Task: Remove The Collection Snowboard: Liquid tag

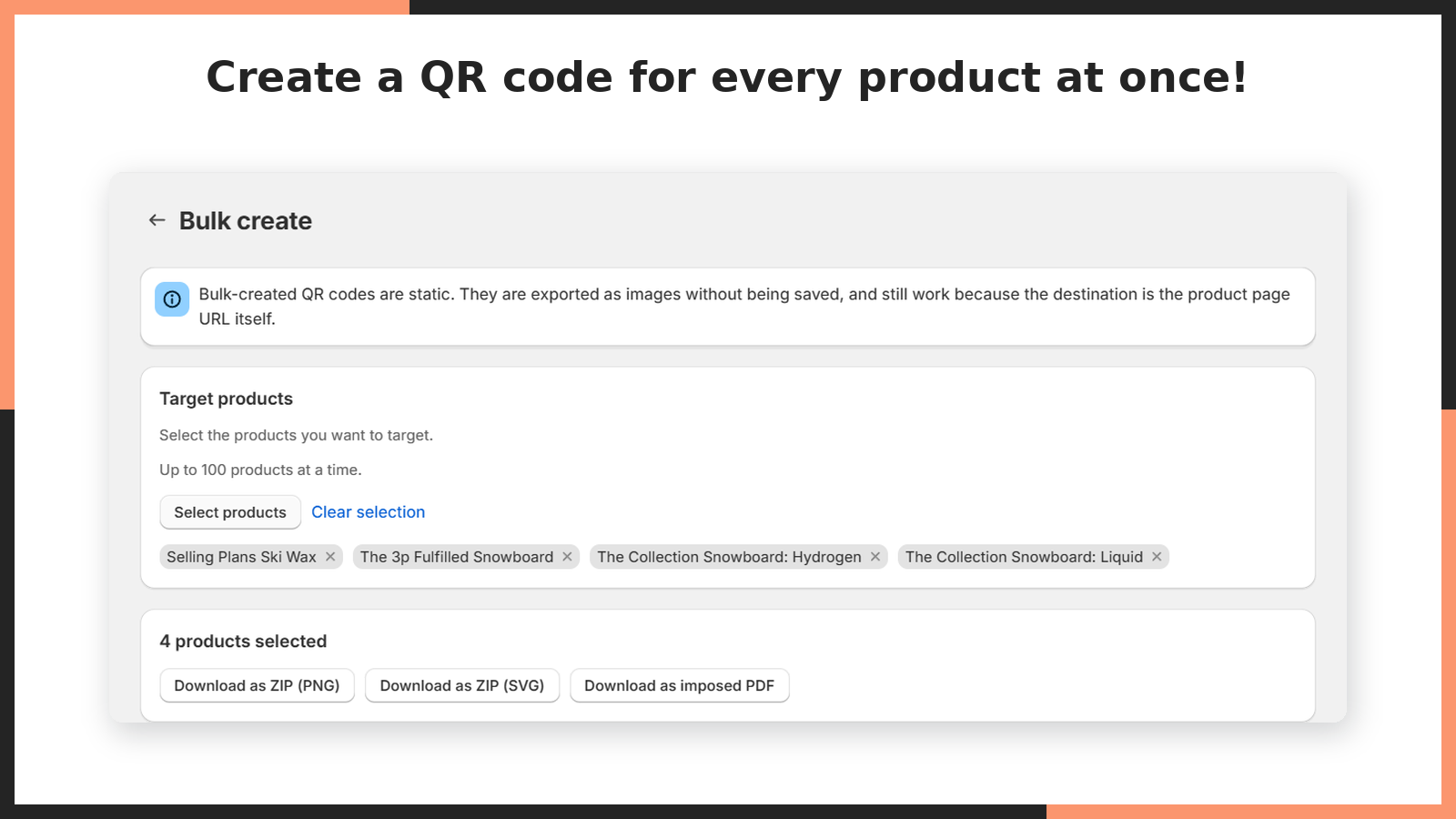Action: [x=1157, y=557]
